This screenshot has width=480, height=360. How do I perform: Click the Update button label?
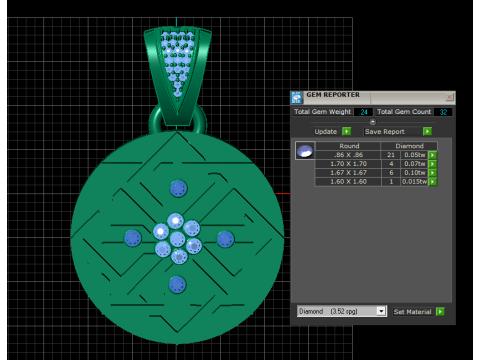pos(326,132)
